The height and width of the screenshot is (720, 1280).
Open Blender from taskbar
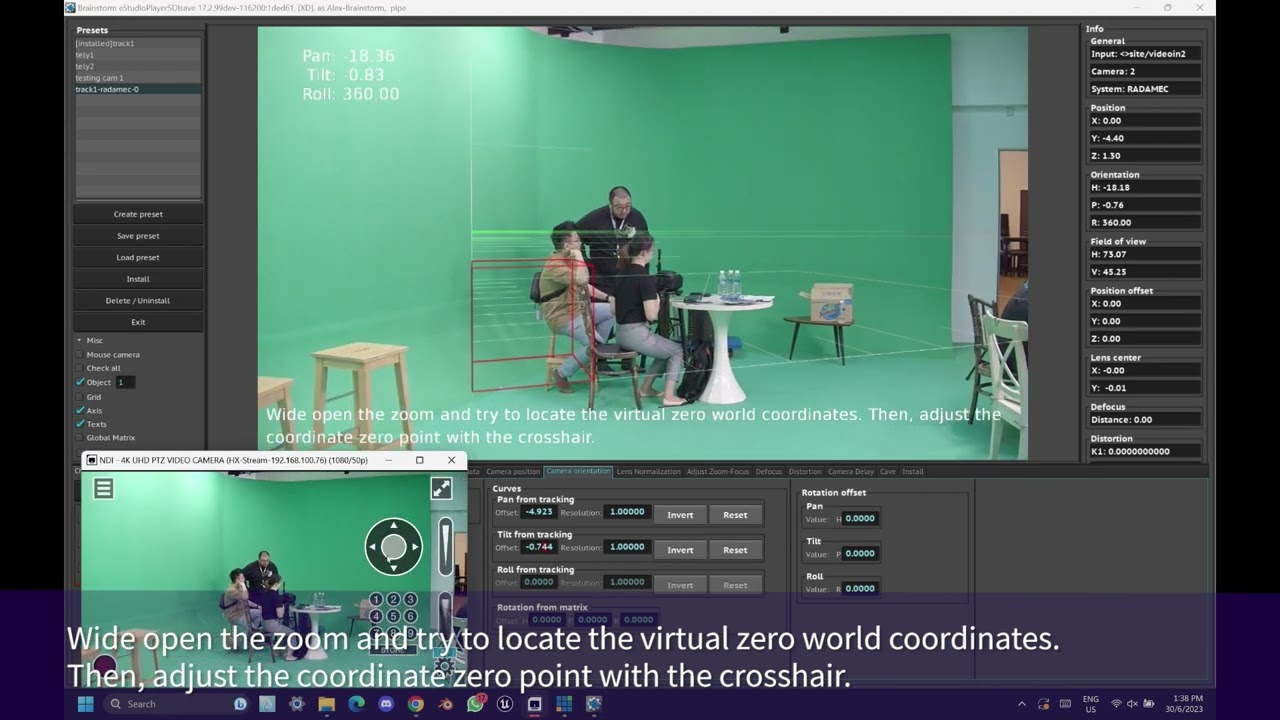[446, 704]
